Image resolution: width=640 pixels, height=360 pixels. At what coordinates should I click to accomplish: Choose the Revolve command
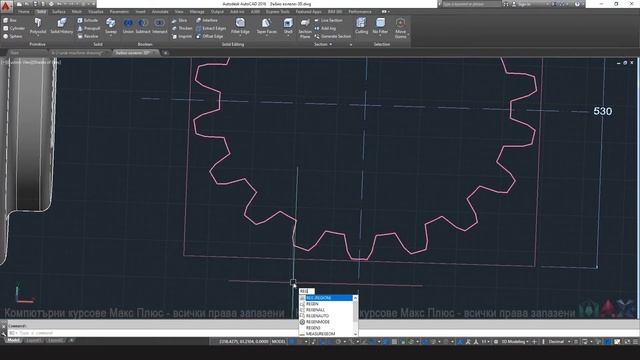(x=88, y=36)
